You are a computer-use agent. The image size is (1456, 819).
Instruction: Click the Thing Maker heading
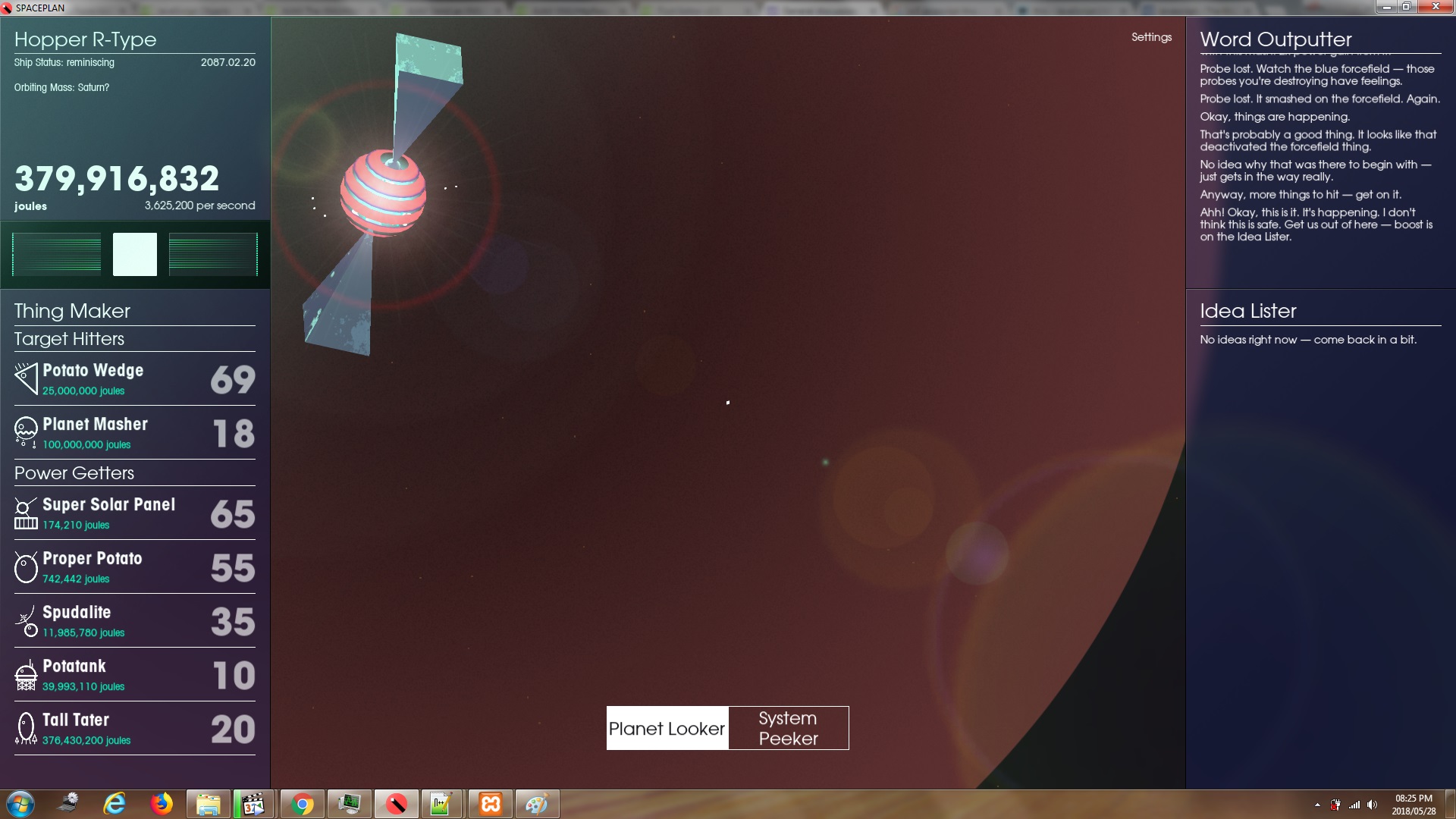[72, 311]
